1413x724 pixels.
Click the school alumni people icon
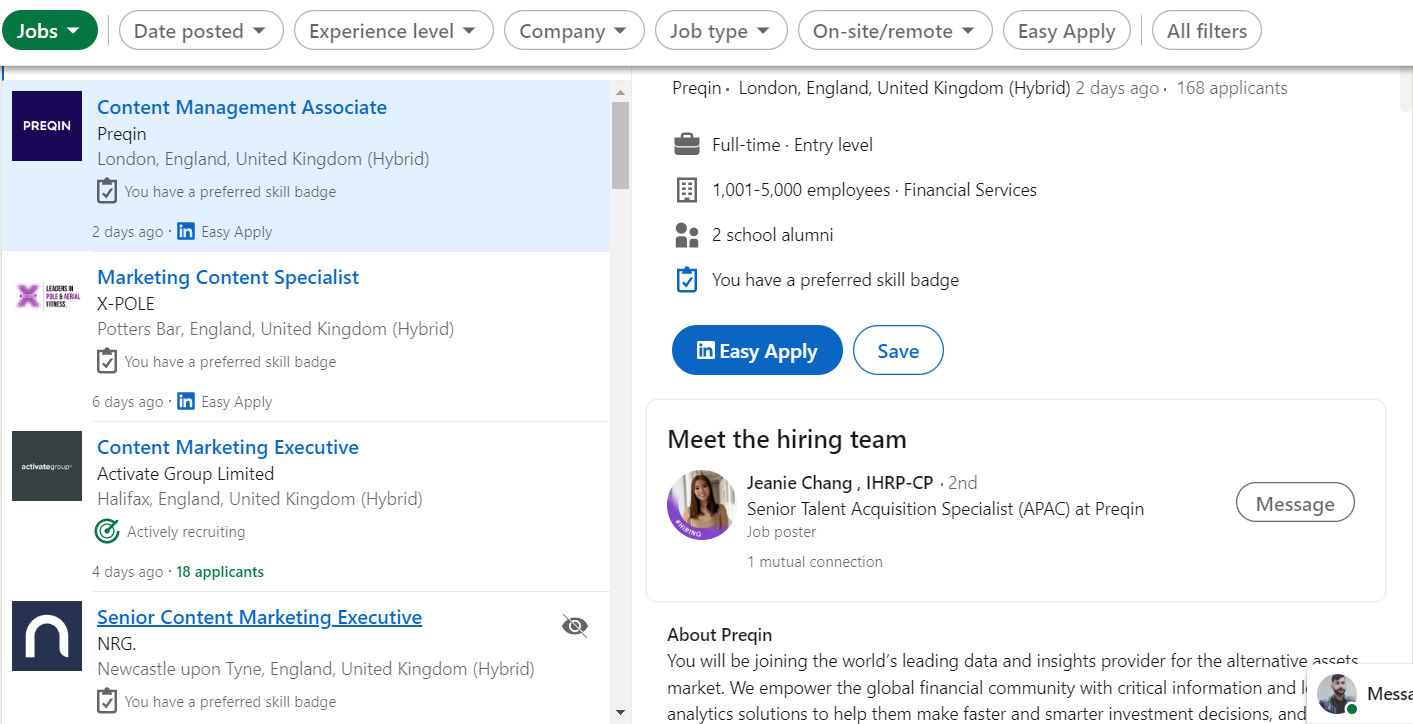[687, 235]
